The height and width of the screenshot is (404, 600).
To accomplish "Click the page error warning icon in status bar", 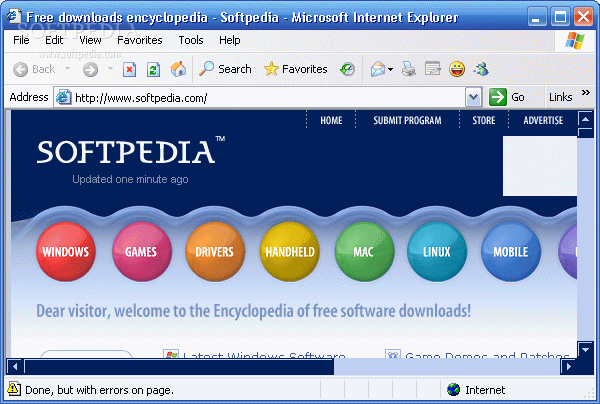I will [13, 389].
